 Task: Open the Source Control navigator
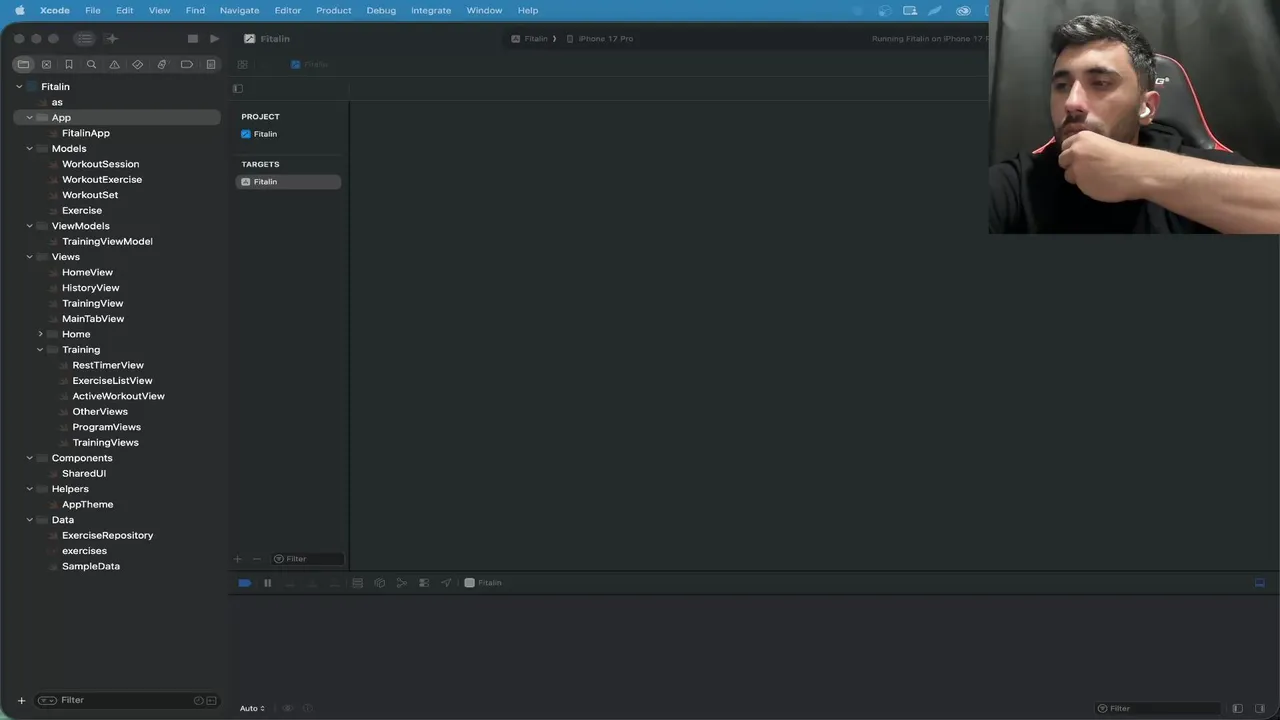coord(46,64)
